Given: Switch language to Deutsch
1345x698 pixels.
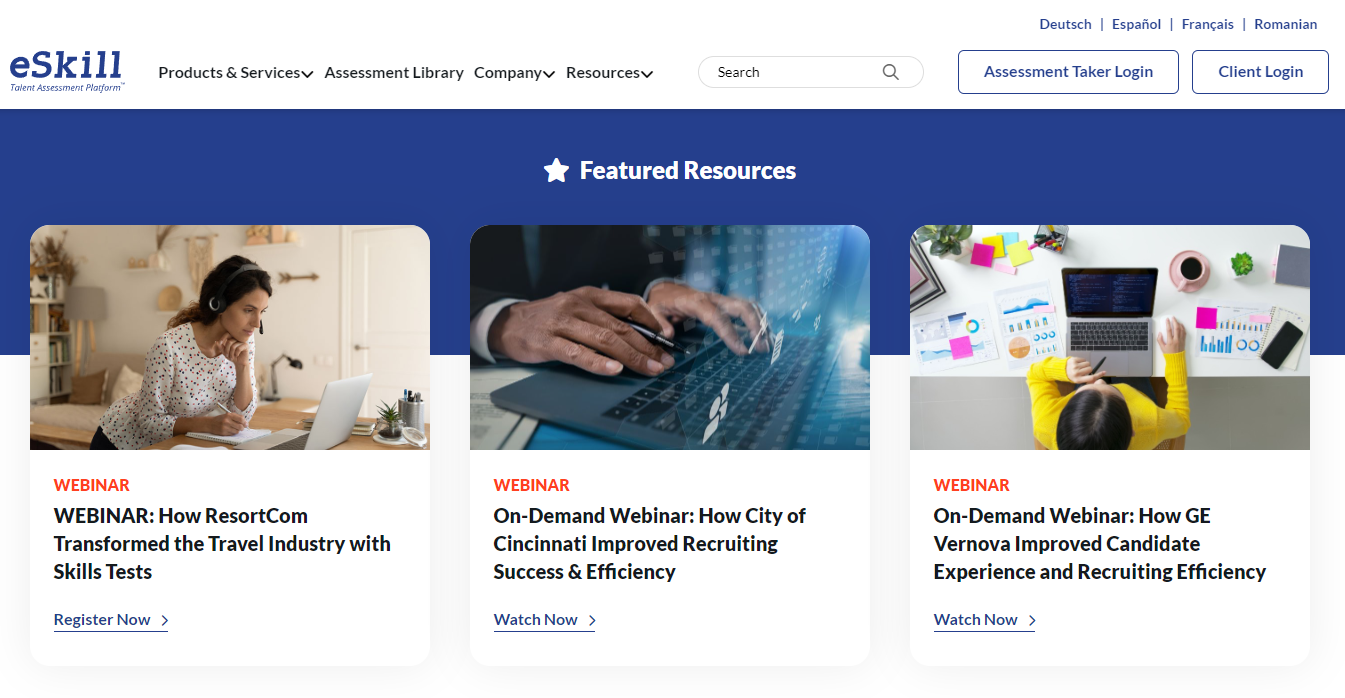Looking at the screenshot, I should tap(1065, 24).
